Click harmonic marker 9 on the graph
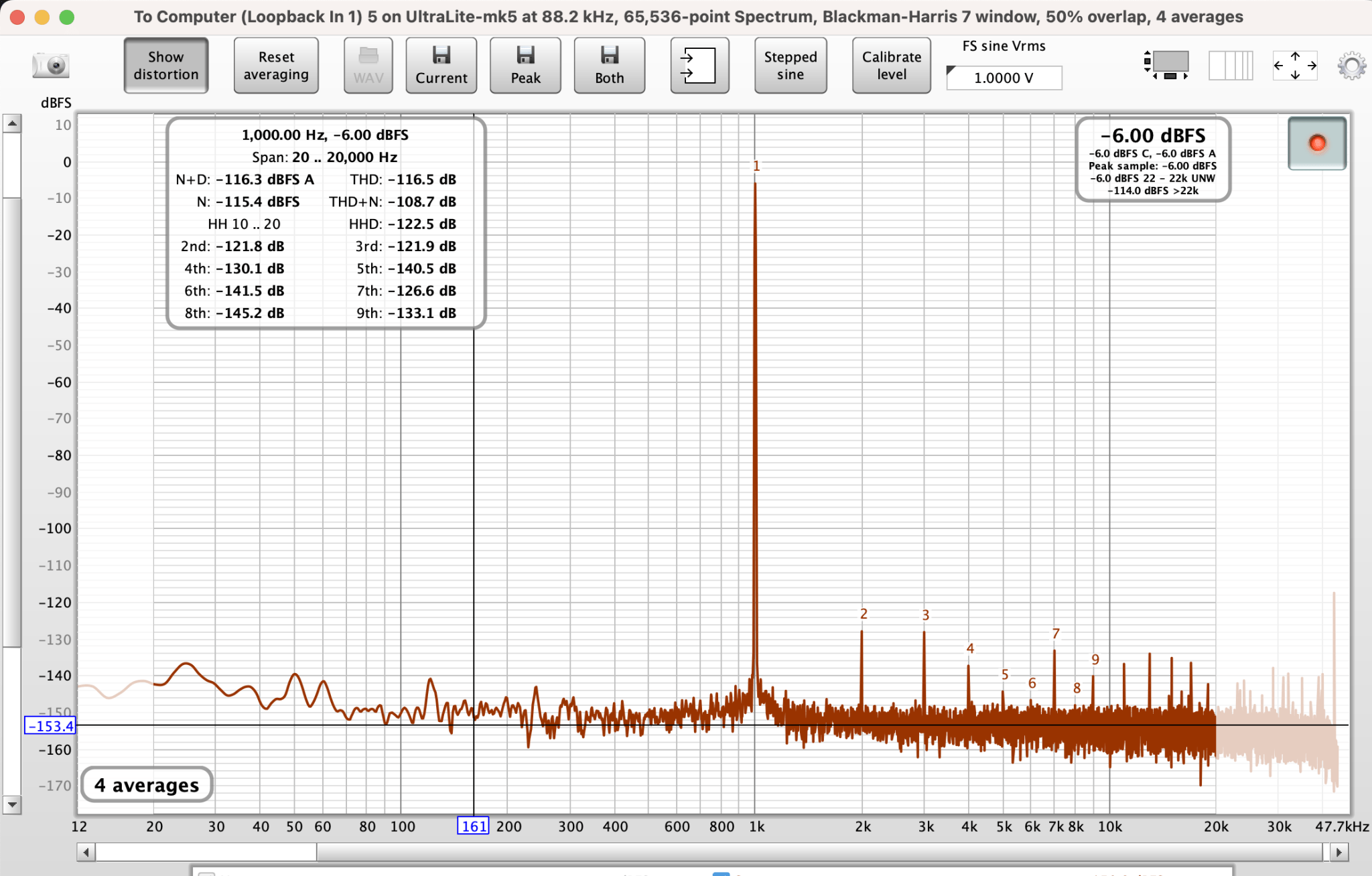 click(x=1095, y=659)
